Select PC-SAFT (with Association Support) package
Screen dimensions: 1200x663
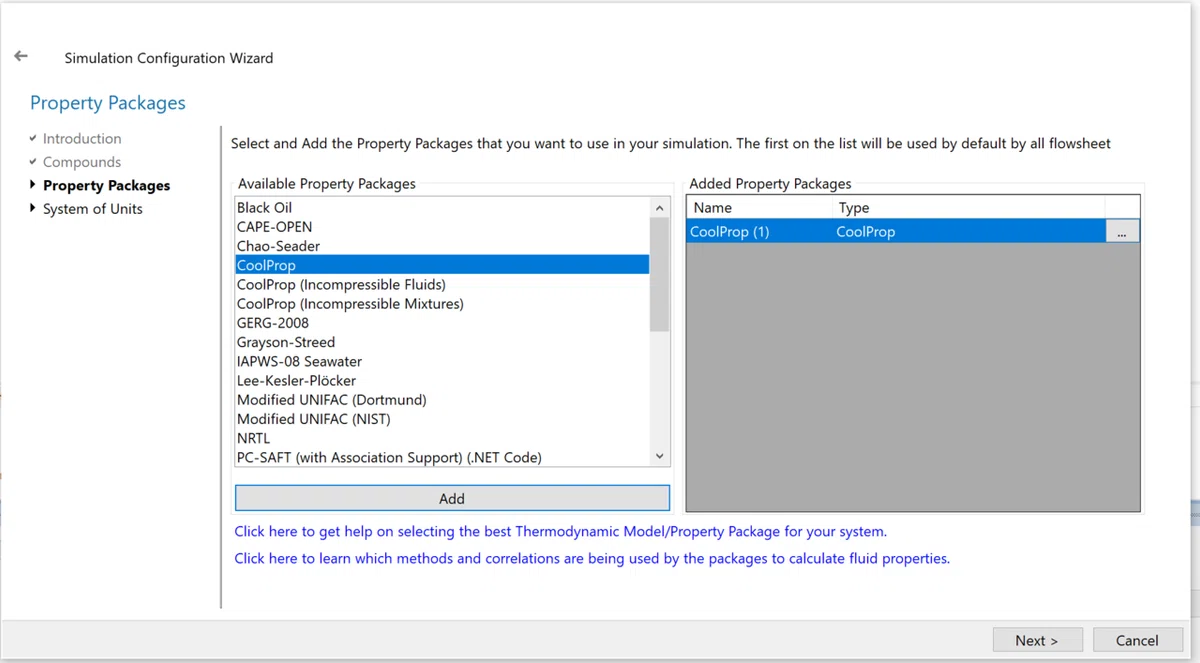(x=442, y=457)
